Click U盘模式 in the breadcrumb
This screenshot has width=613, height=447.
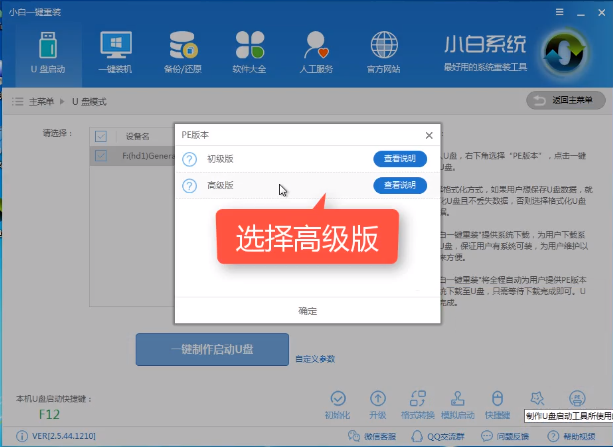click(x=89, y=102)
